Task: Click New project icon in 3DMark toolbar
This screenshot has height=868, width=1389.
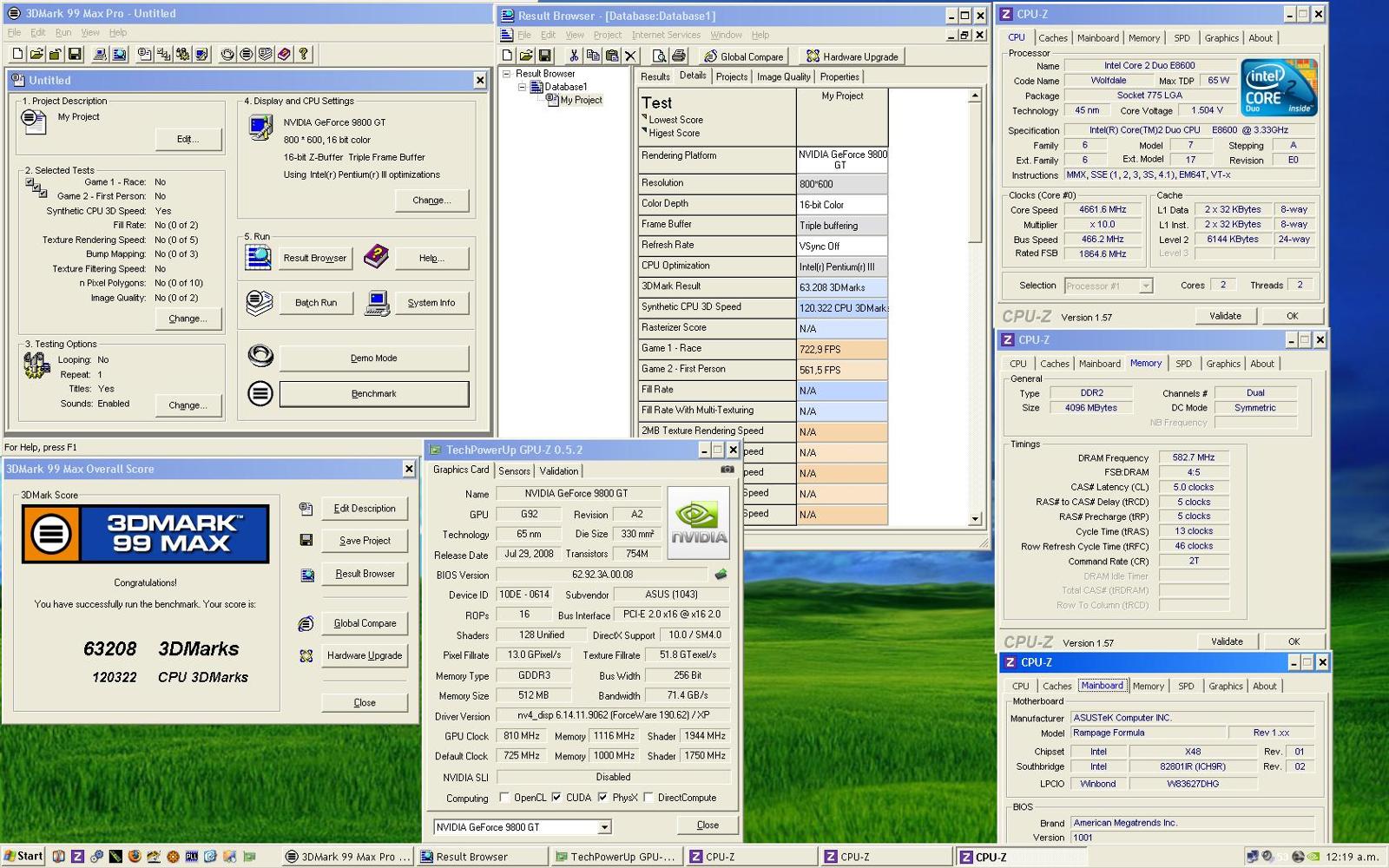Action: (x=17, y=54)
